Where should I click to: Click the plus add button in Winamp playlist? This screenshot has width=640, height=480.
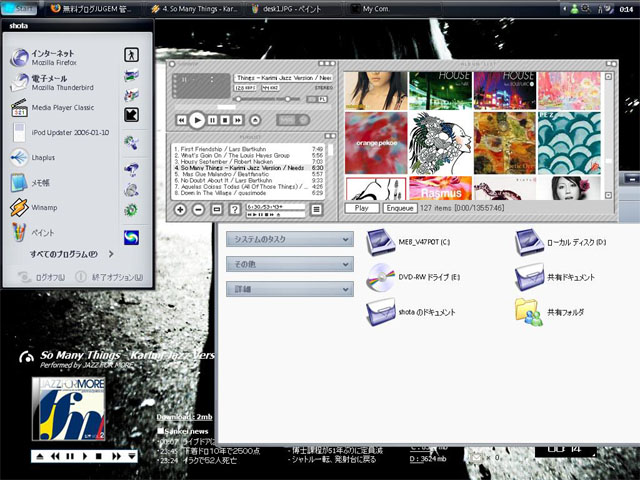tap(180, 210)
